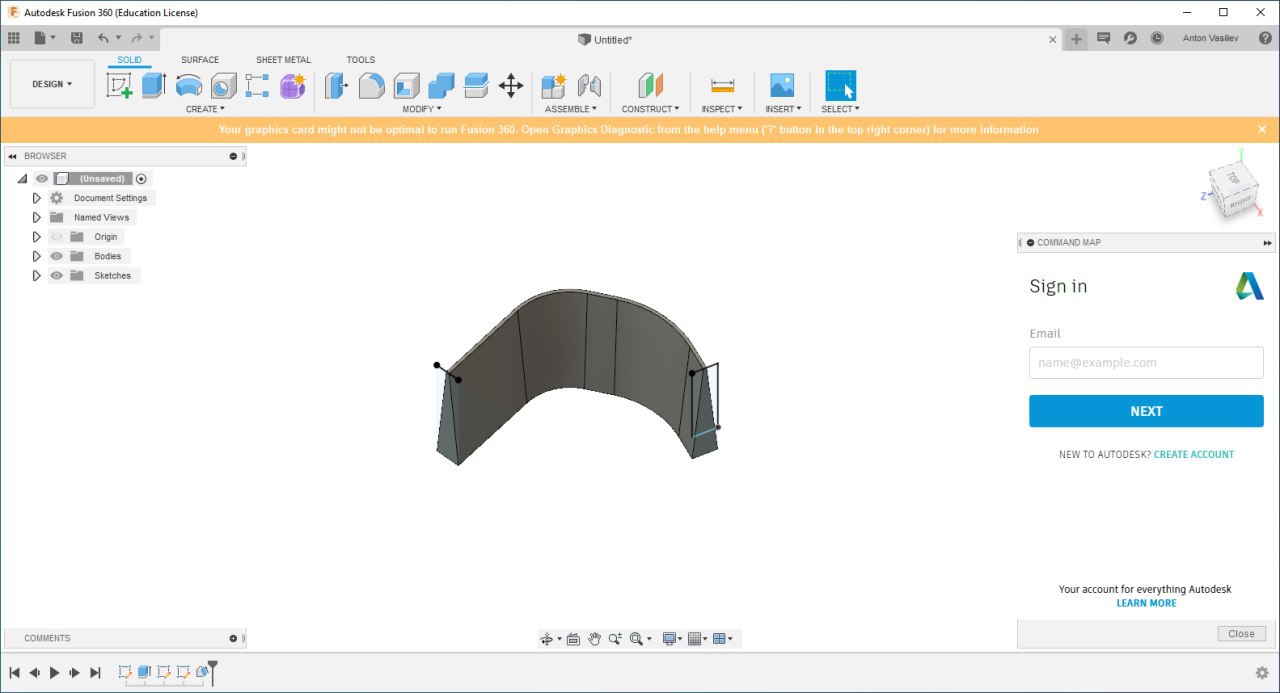This screenshot has height=693, width=1280.
Task: Click the New Component icon
Action: click(x=554, y=85)
